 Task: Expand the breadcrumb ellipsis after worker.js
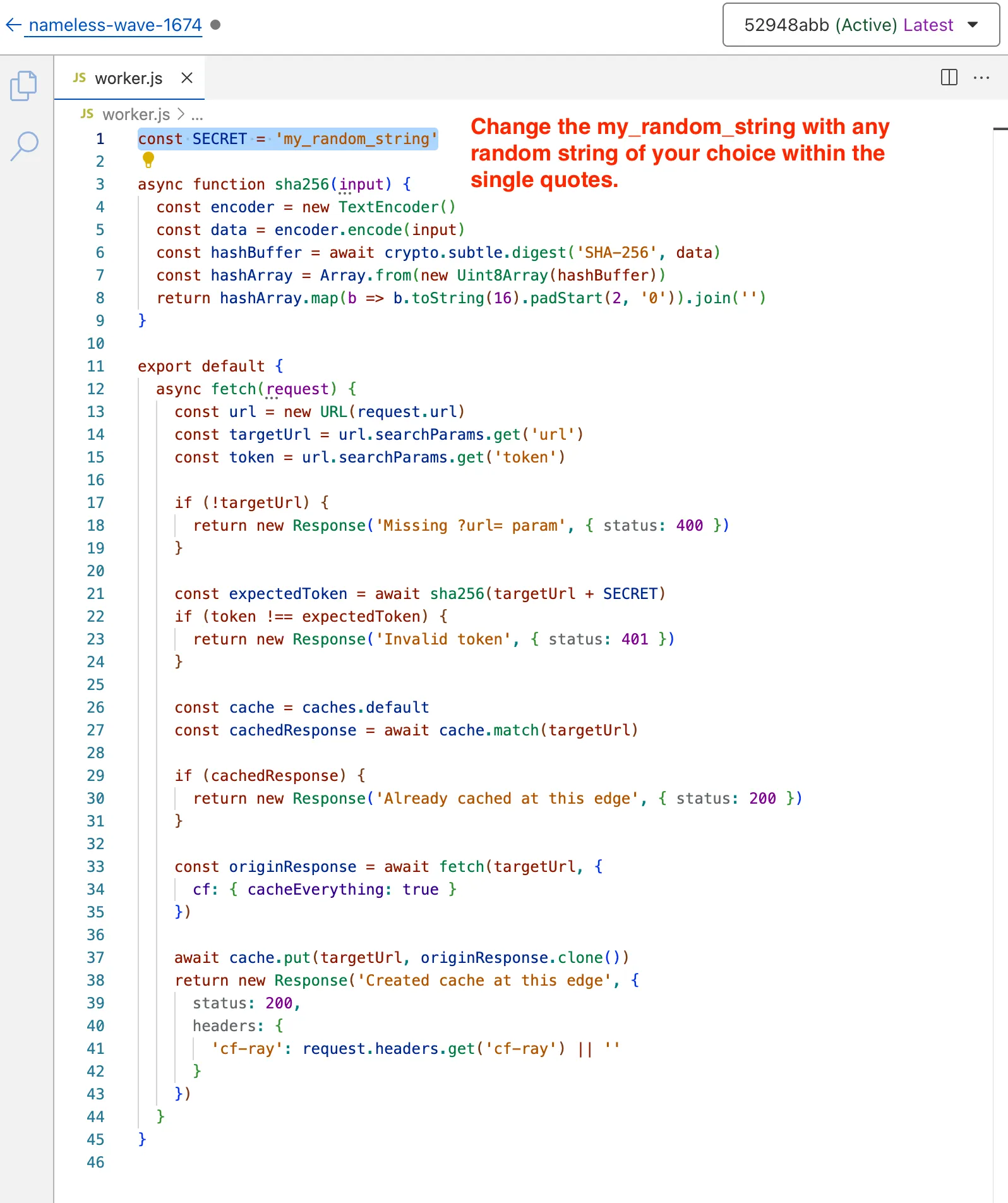pos(197,116)
